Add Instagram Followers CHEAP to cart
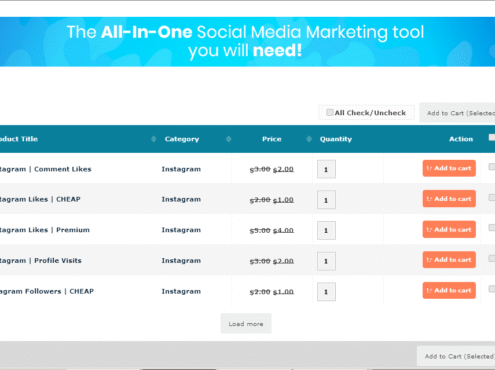This screenshot has width=495, height=370. coord(449,290)
